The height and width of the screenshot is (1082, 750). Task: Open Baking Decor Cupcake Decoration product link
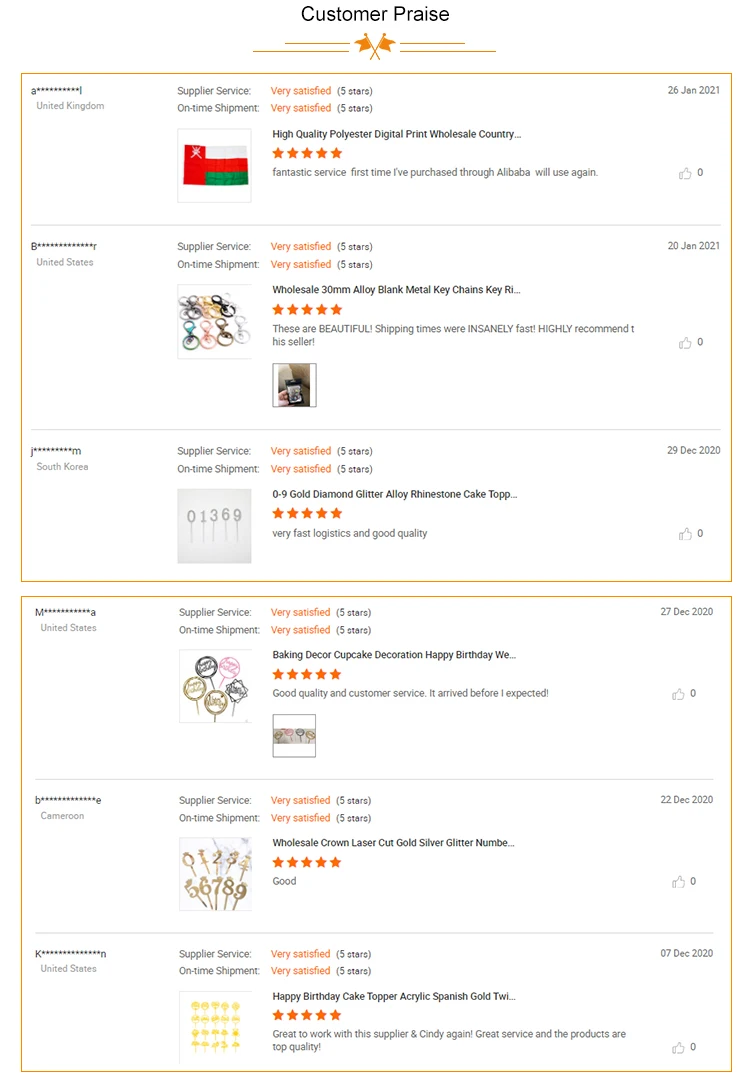coord(394,655)
